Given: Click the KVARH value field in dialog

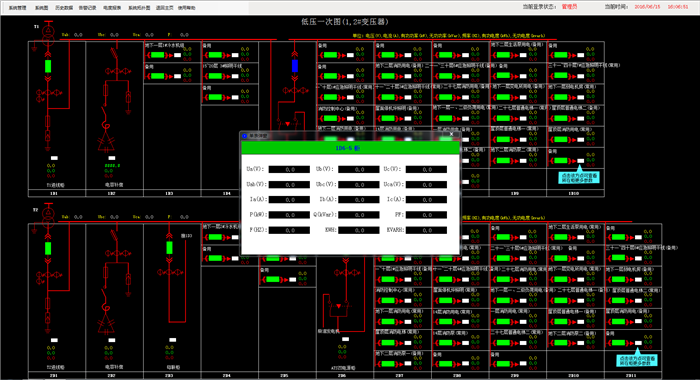Looking at the screenshot, I should point(426,230).
